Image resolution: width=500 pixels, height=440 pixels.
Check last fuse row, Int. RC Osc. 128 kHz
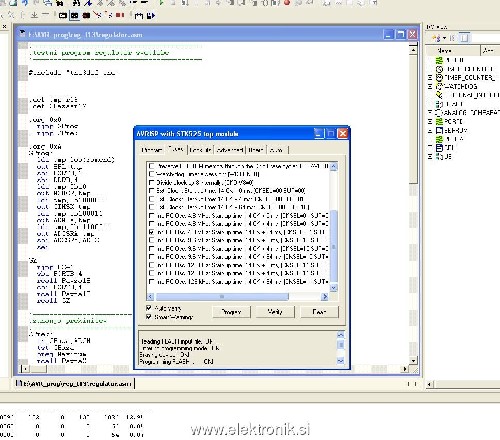tap(152, 282)
